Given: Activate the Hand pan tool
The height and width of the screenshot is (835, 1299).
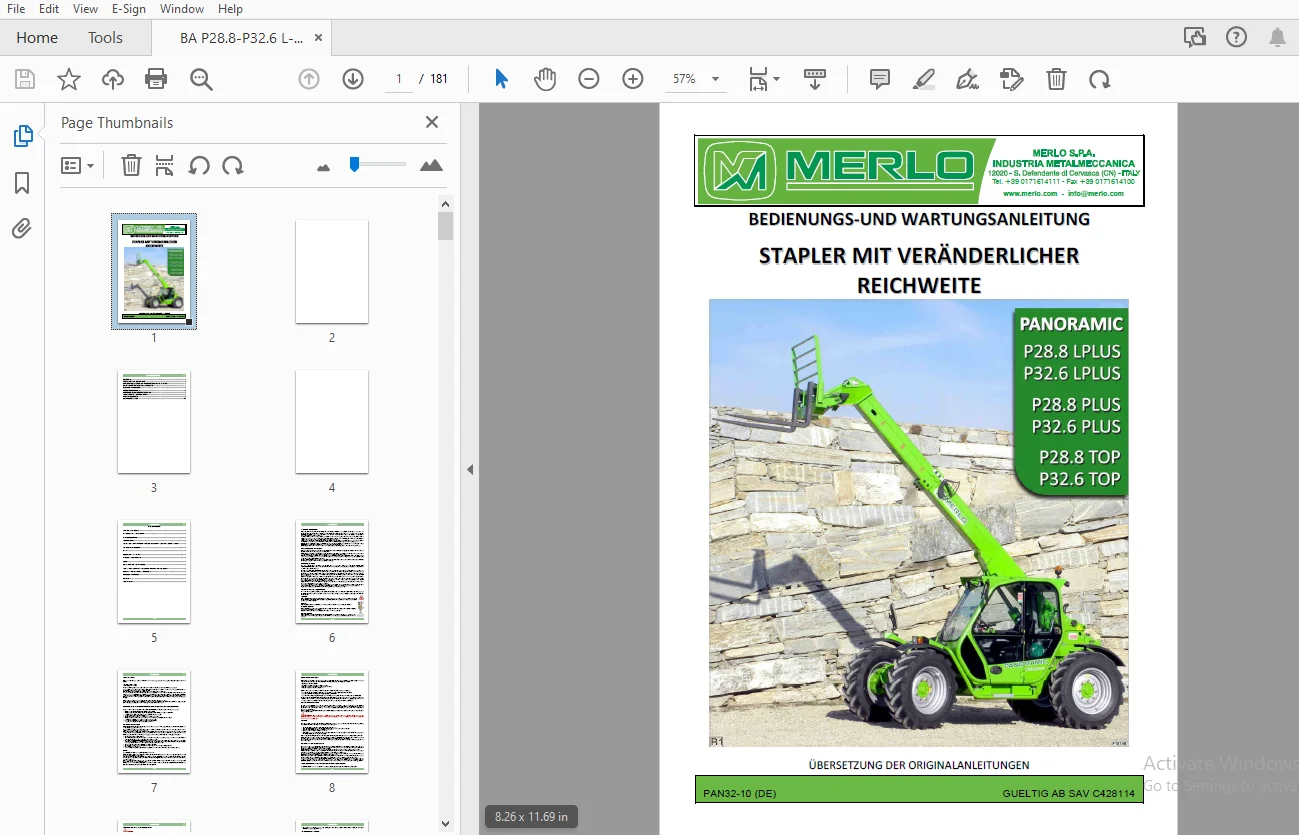Looking at the screenshot, I should pyautogui.click(x=545, y=79).
